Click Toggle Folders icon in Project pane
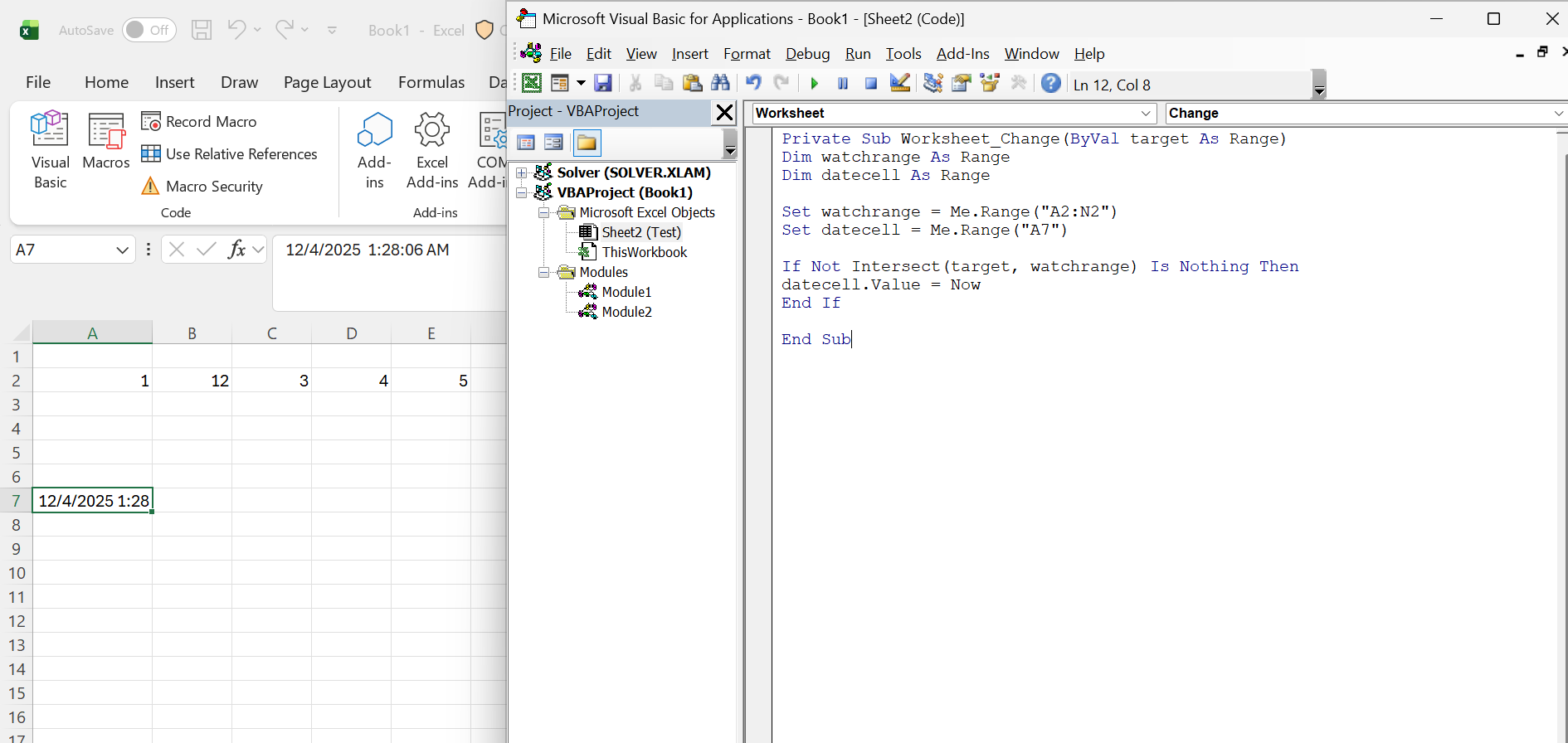The image size is (1568, 743). (x=587, y=143)
